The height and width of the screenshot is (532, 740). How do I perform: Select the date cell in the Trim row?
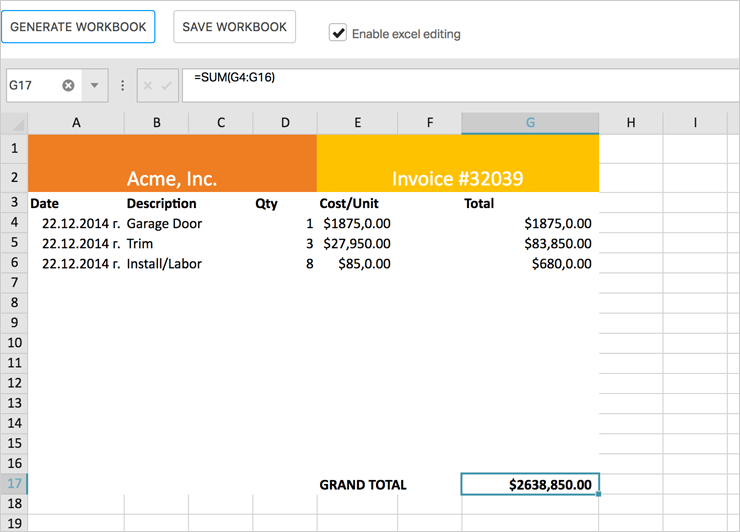click(x=76, y=244)
